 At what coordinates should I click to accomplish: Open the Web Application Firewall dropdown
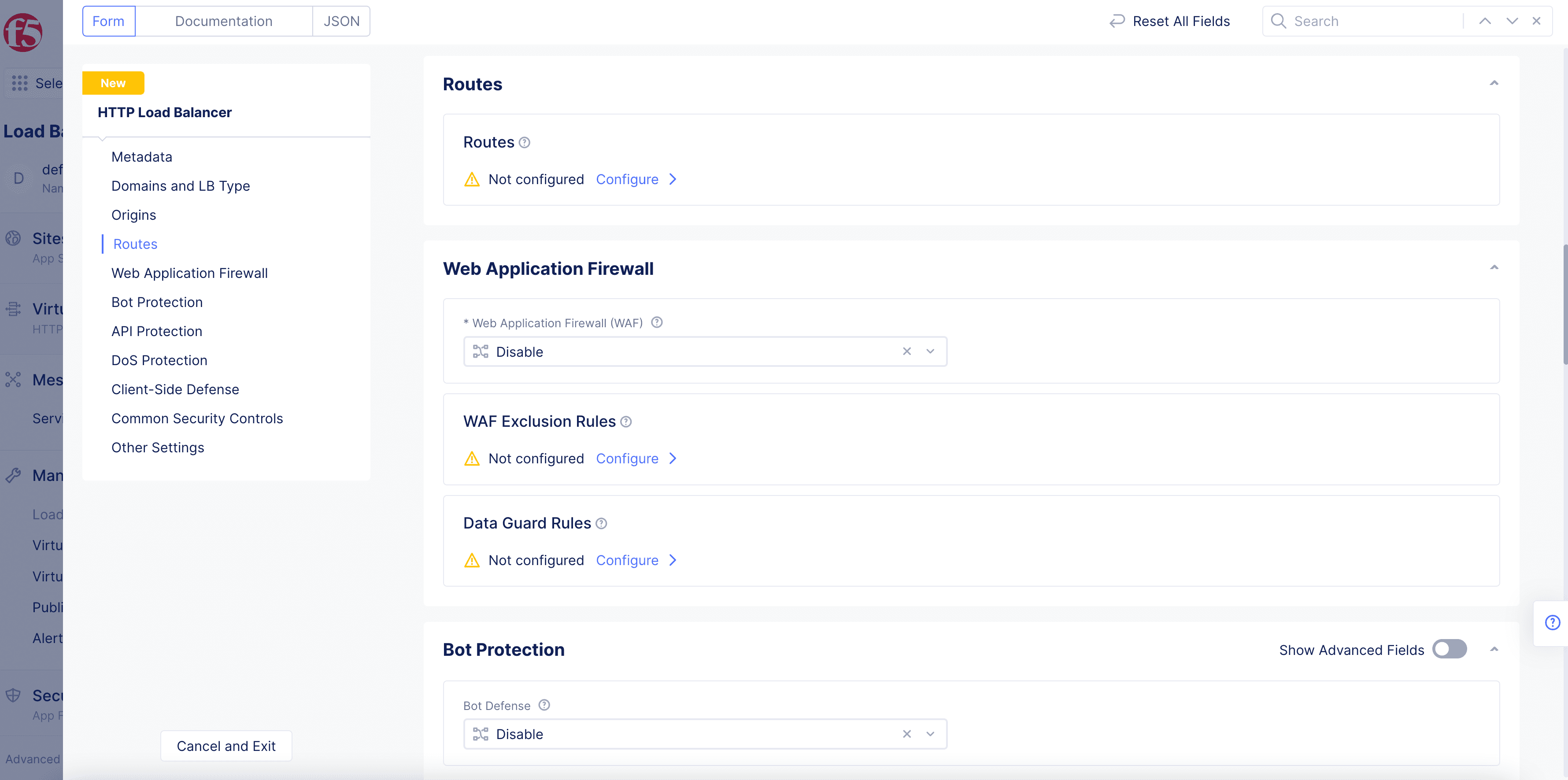point(930,351)
